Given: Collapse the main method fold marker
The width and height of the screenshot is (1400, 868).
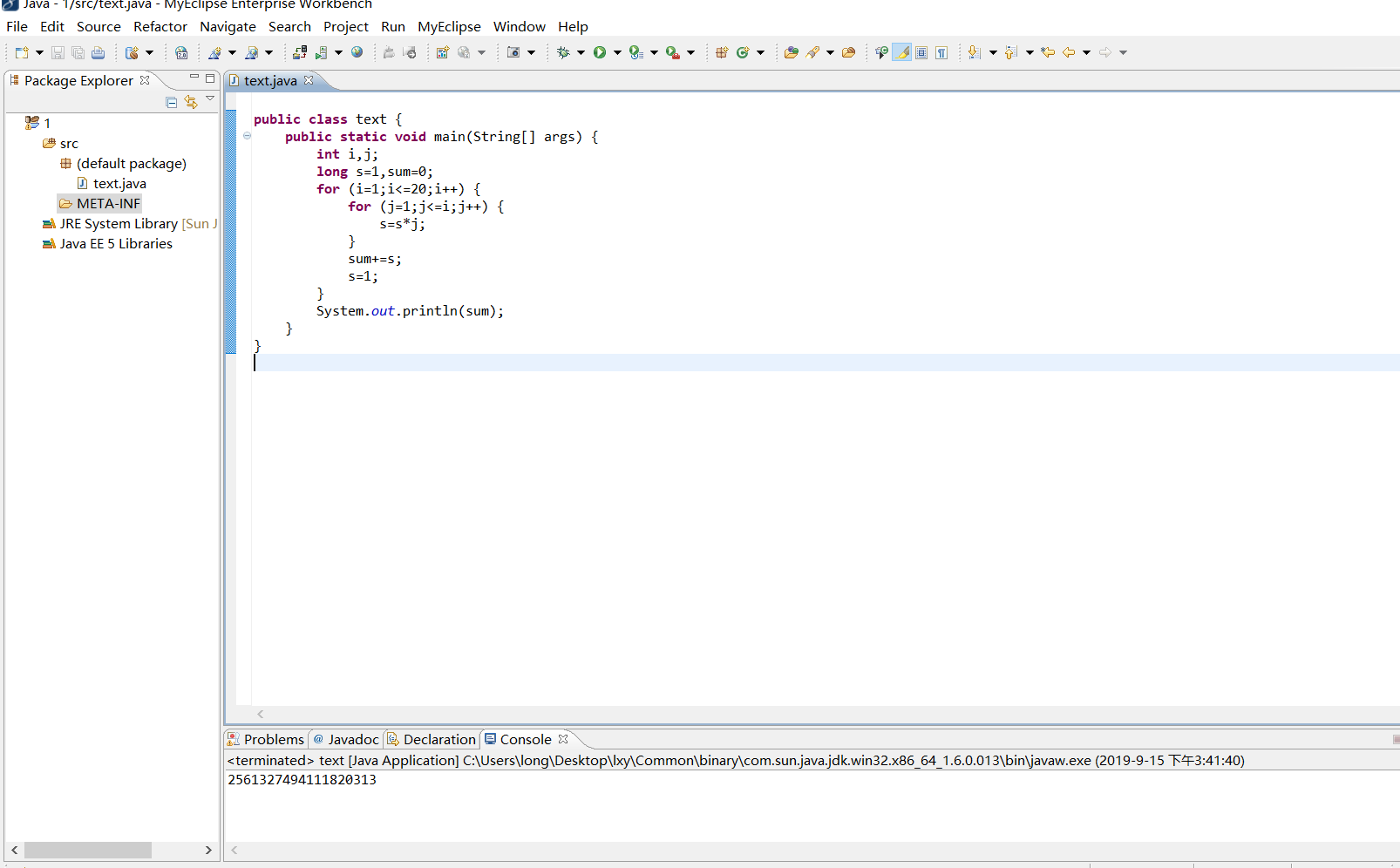Looking at the screenshot, I should 248,136.
